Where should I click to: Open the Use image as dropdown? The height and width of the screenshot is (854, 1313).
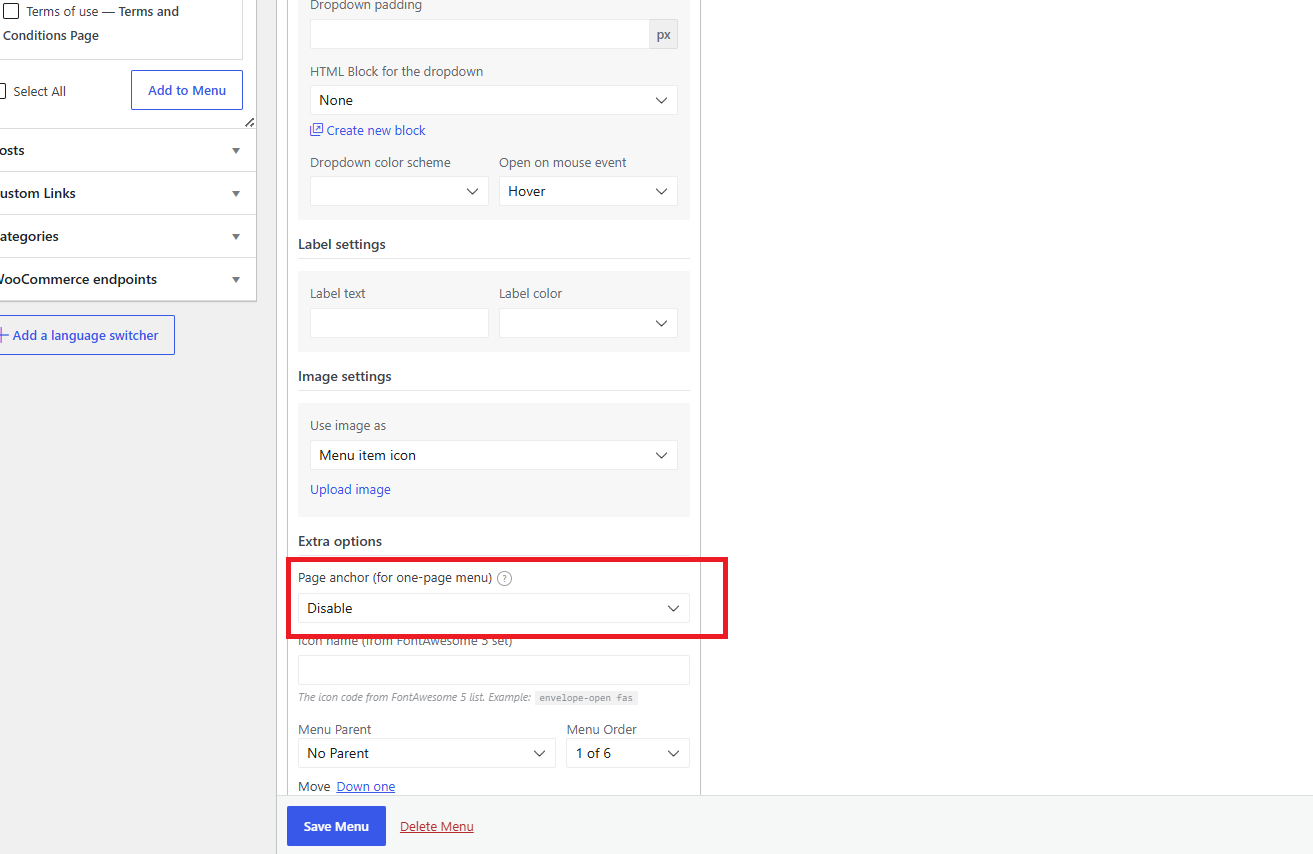click(494, 455)
